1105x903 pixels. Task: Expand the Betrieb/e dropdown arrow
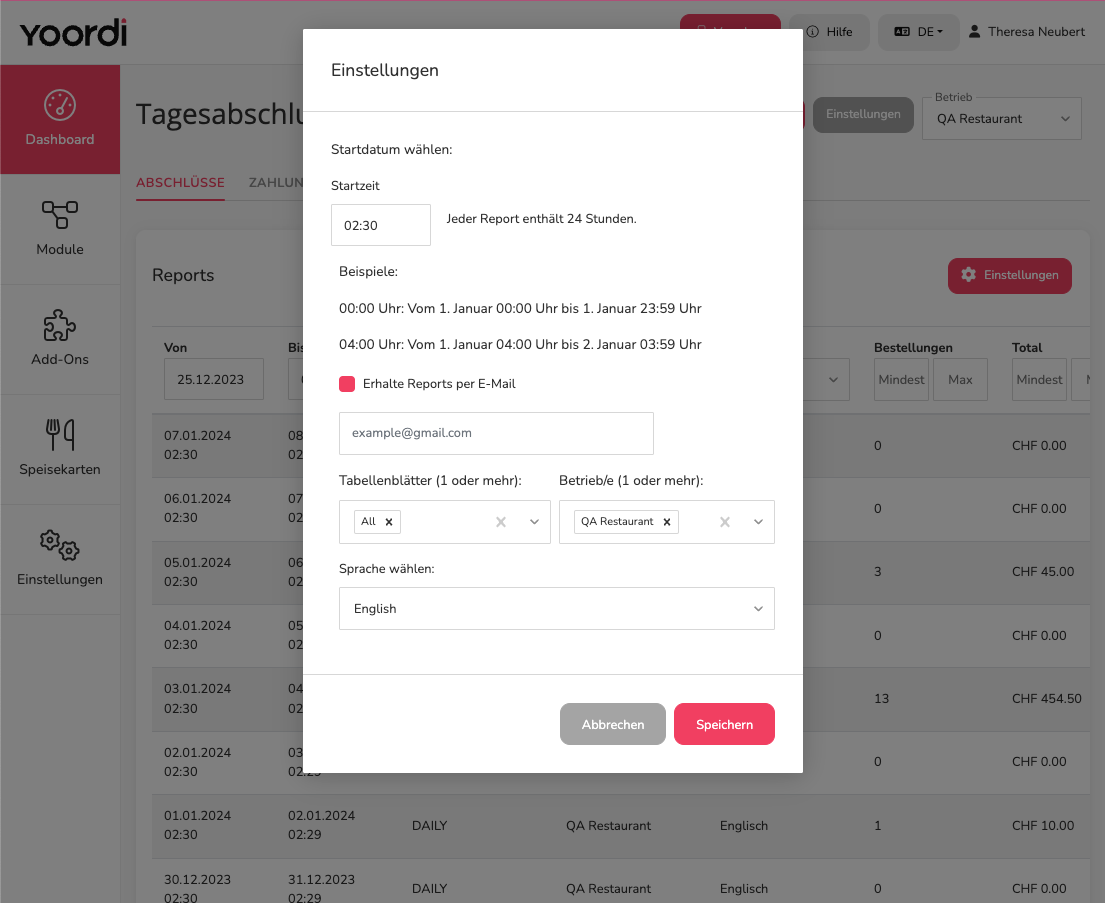pos(758,522)
